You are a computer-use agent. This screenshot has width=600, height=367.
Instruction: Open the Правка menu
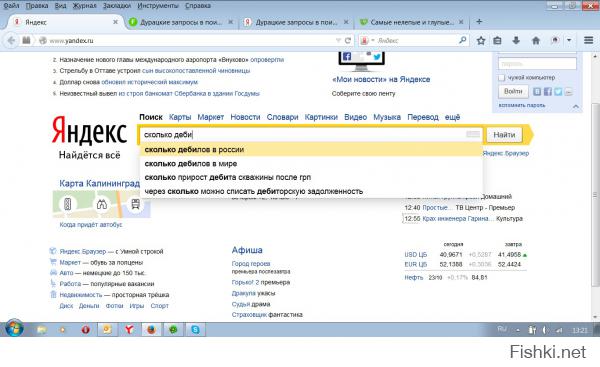click(37, 6)
